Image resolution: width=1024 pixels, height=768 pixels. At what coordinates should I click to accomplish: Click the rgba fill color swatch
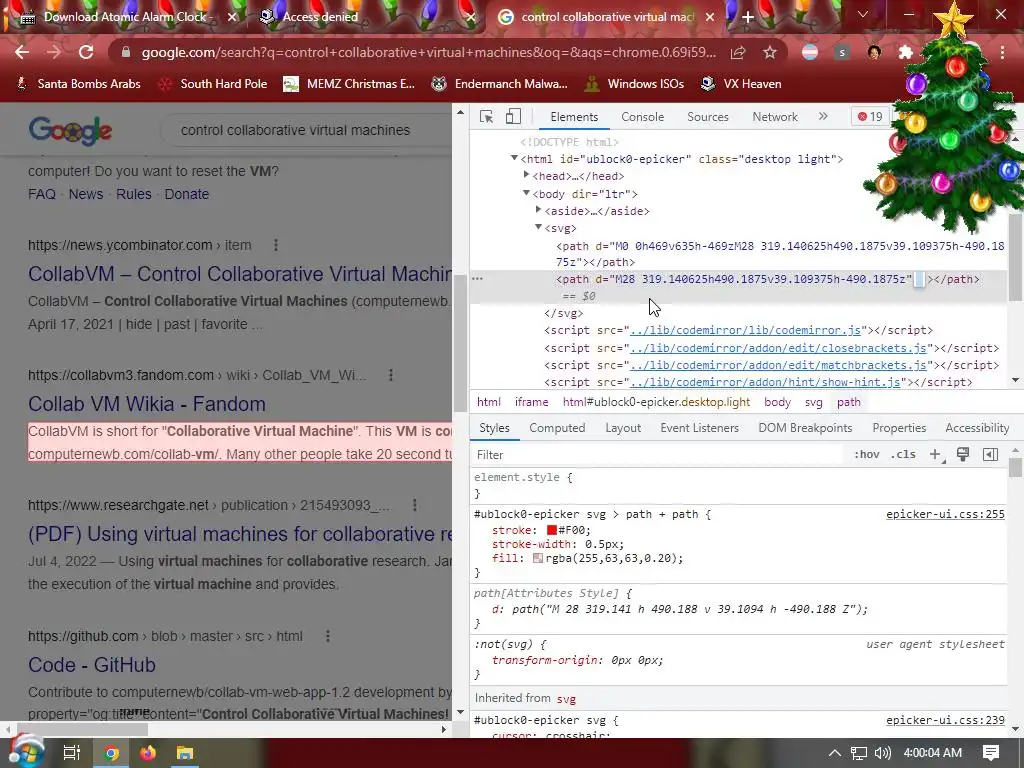click(x=537, y=558)
